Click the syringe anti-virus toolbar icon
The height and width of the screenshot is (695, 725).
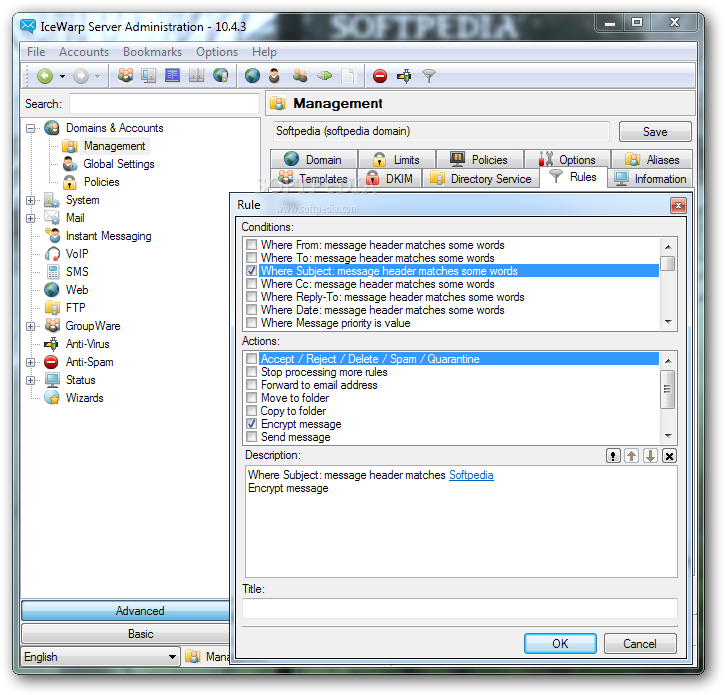[x=404, y=76]
